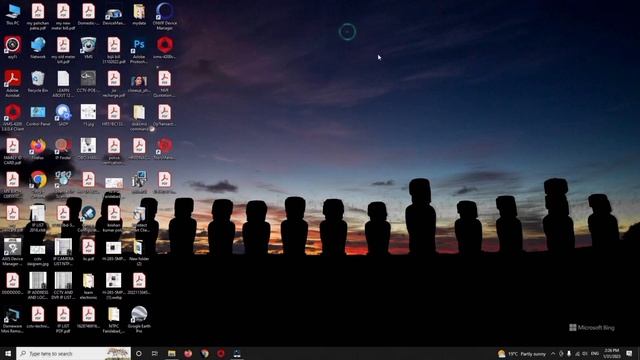640x360 pixels.
Task: Open the Windows Start menu
Action: coord(8,353)
